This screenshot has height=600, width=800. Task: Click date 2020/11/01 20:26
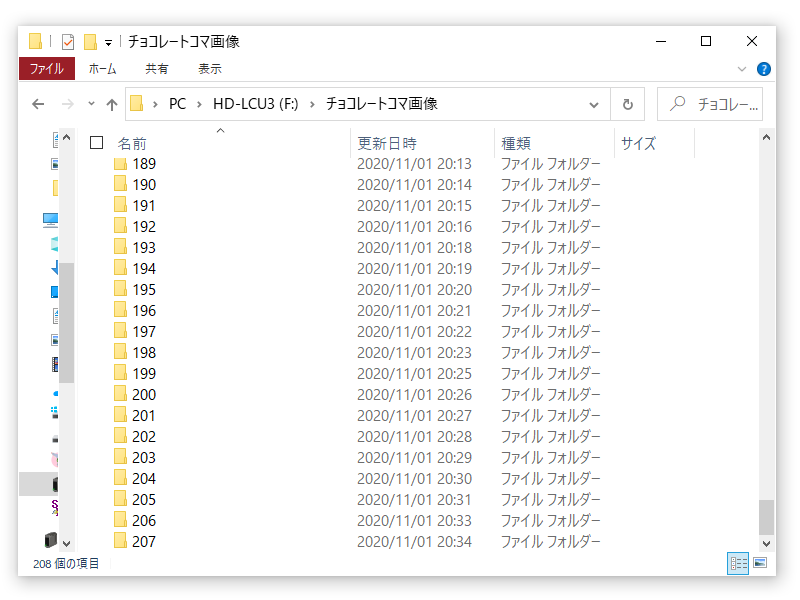tap(414, 394)
